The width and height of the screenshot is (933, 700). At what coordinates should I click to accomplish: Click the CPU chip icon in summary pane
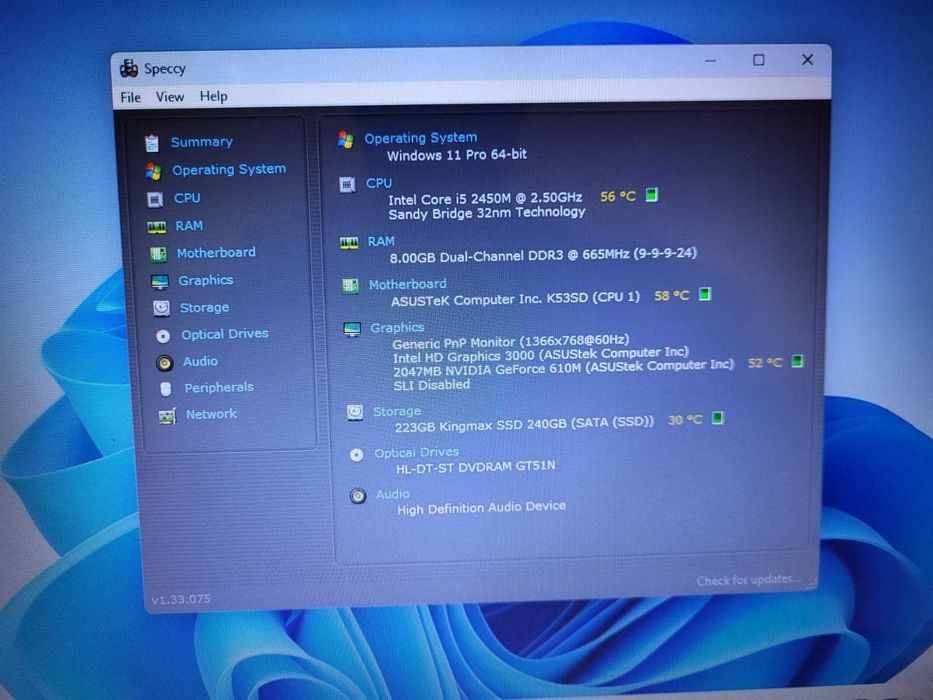point(347,185)
